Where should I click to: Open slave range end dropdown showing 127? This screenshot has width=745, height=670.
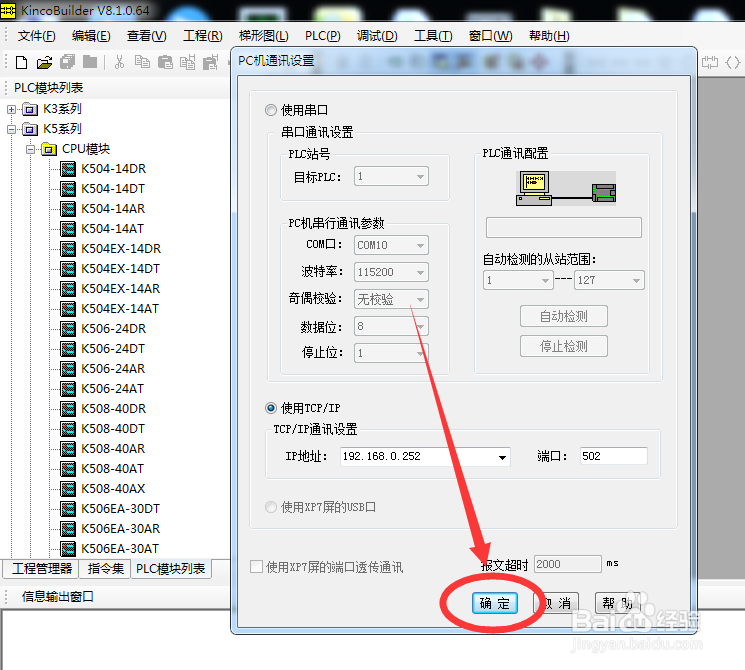(x=609, y=280)
